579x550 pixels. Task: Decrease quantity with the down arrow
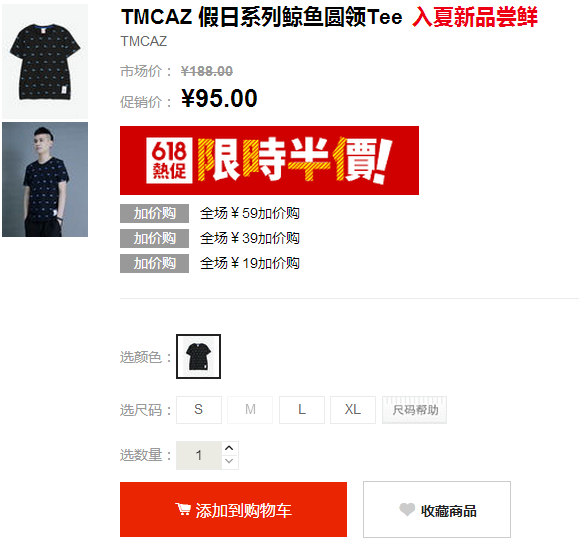pos(229,462)
